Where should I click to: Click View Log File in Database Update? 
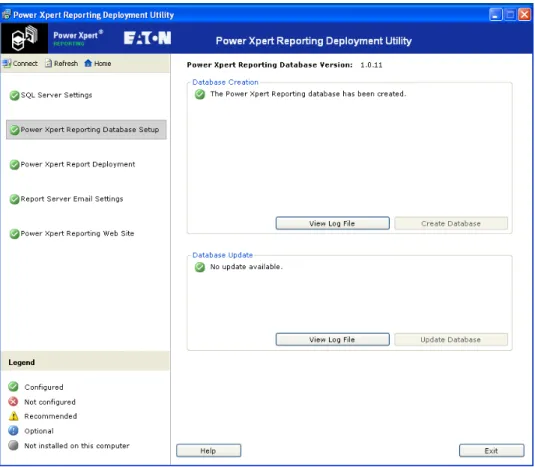pos(332,339)
